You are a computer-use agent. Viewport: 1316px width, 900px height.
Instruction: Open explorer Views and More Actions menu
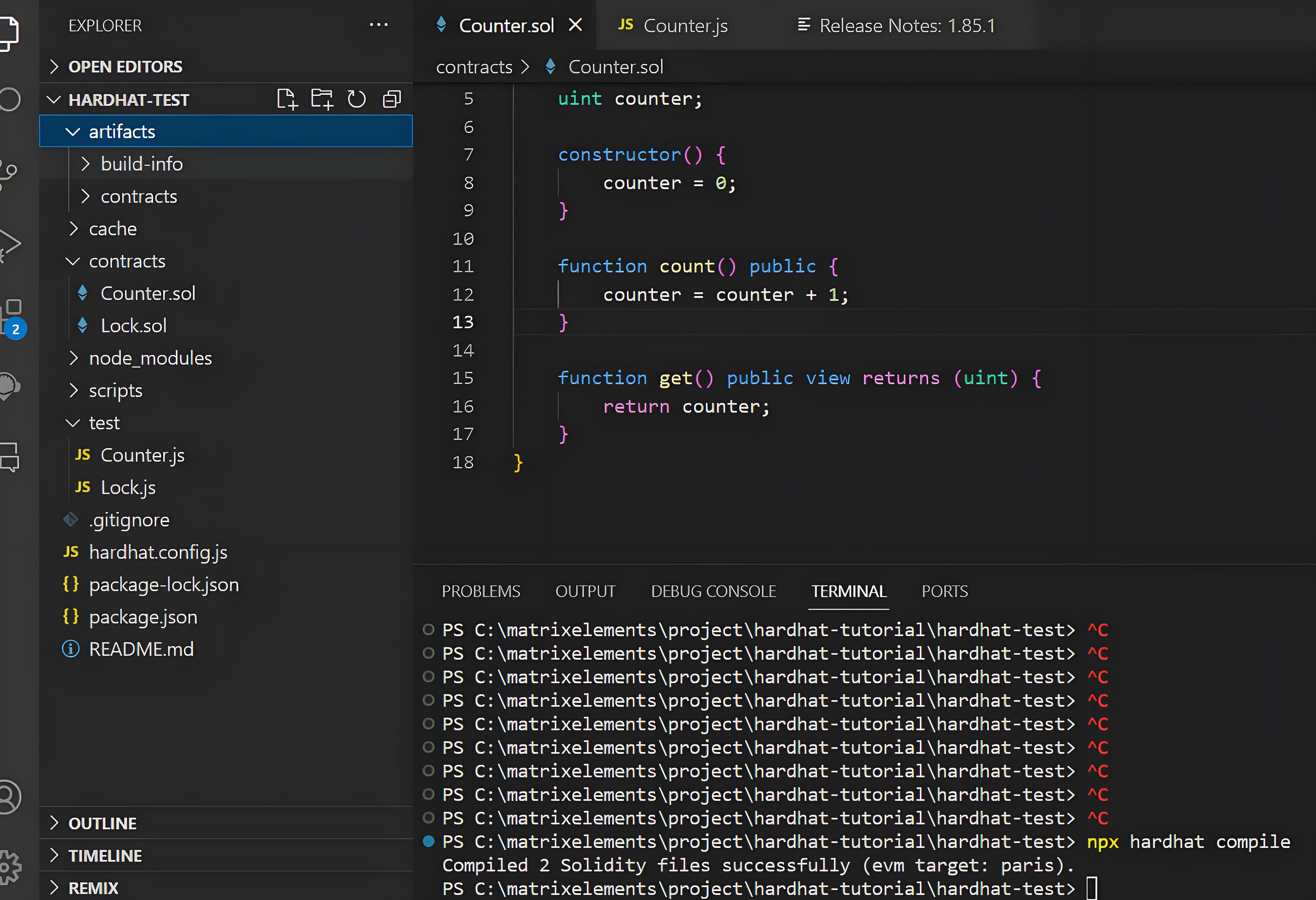pos(378,25)
